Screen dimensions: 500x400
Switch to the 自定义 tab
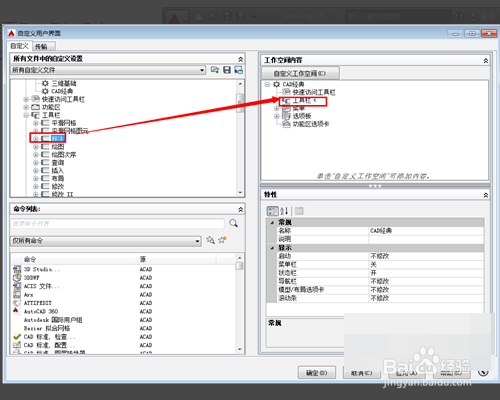coord(19,46)
